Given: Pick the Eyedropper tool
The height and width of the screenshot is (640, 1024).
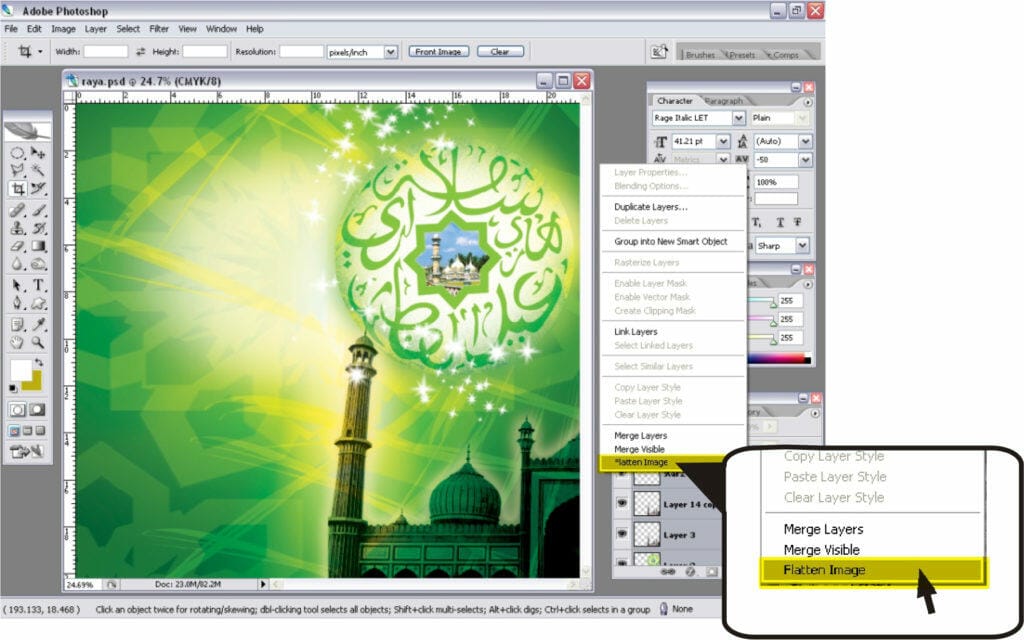Looking at the screenshot, I should tap(39, 324).
